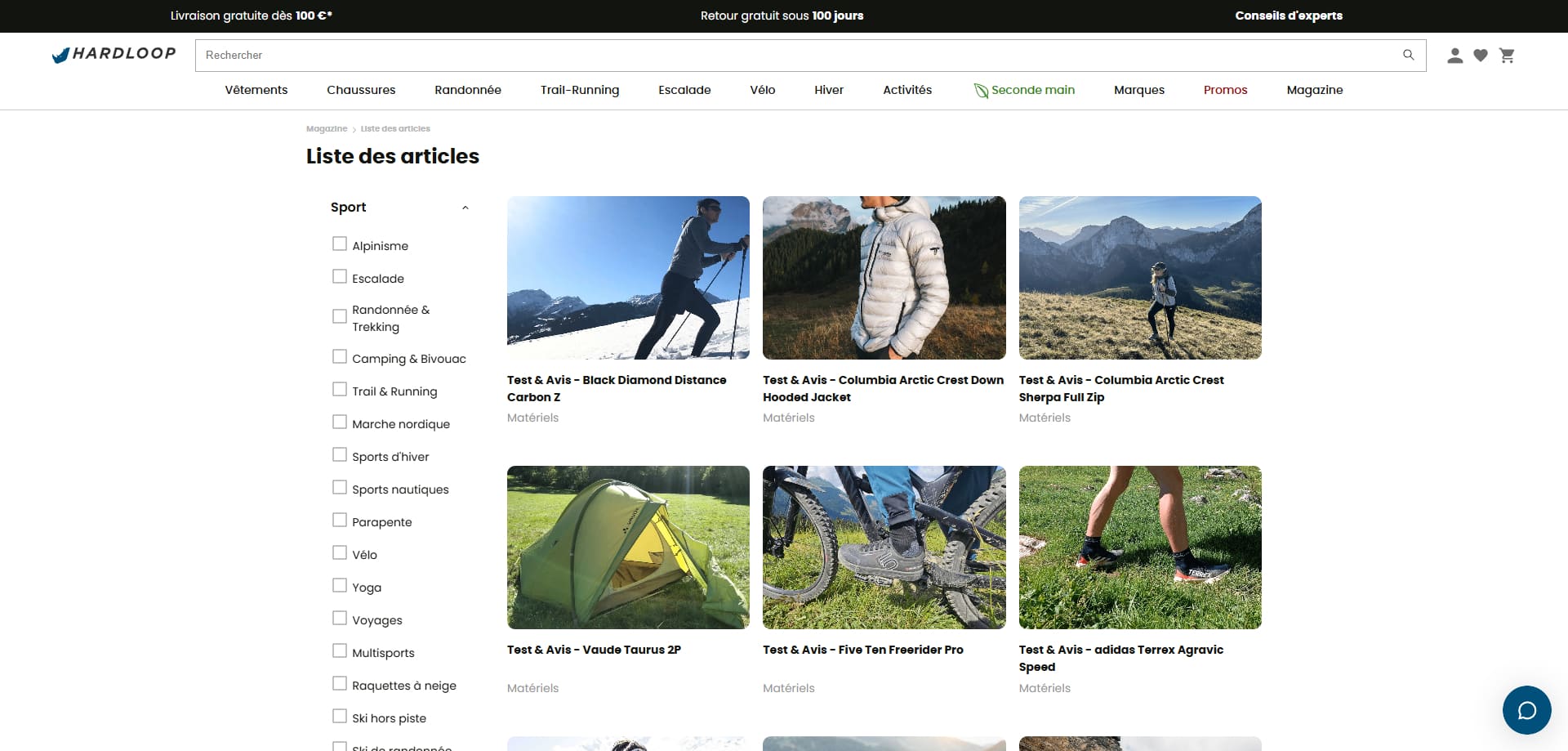Enable the Raquettes à neige checkbox
Screen dimensions: 1568x751
pos(340,684)
